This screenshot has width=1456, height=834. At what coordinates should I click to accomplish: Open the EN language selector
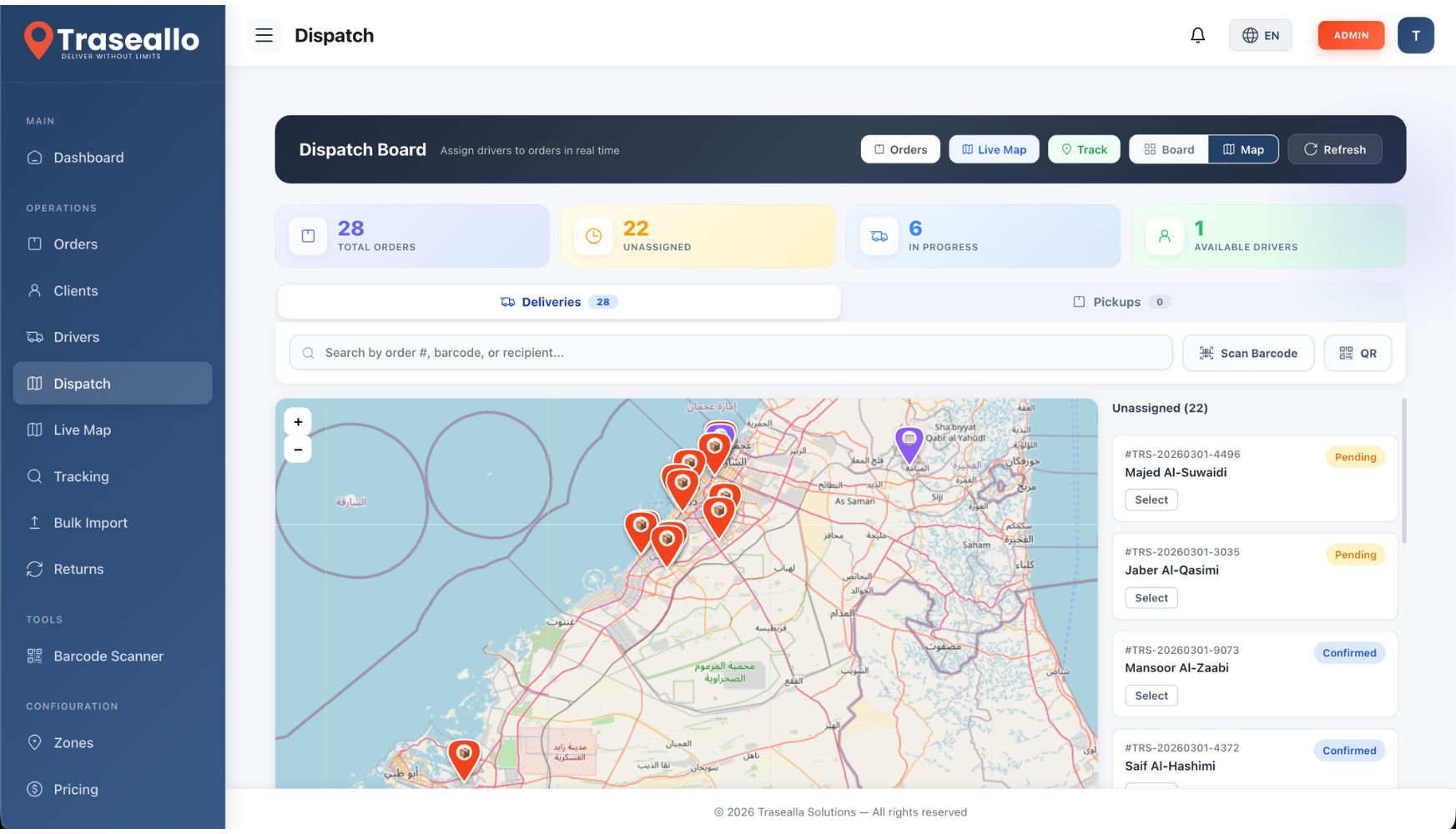click(x=1260, y=35)
